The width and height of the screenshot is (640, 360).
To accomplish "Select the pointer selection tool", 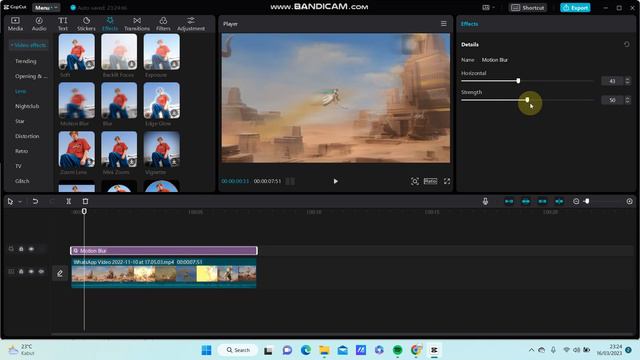I will click(10, 201).
